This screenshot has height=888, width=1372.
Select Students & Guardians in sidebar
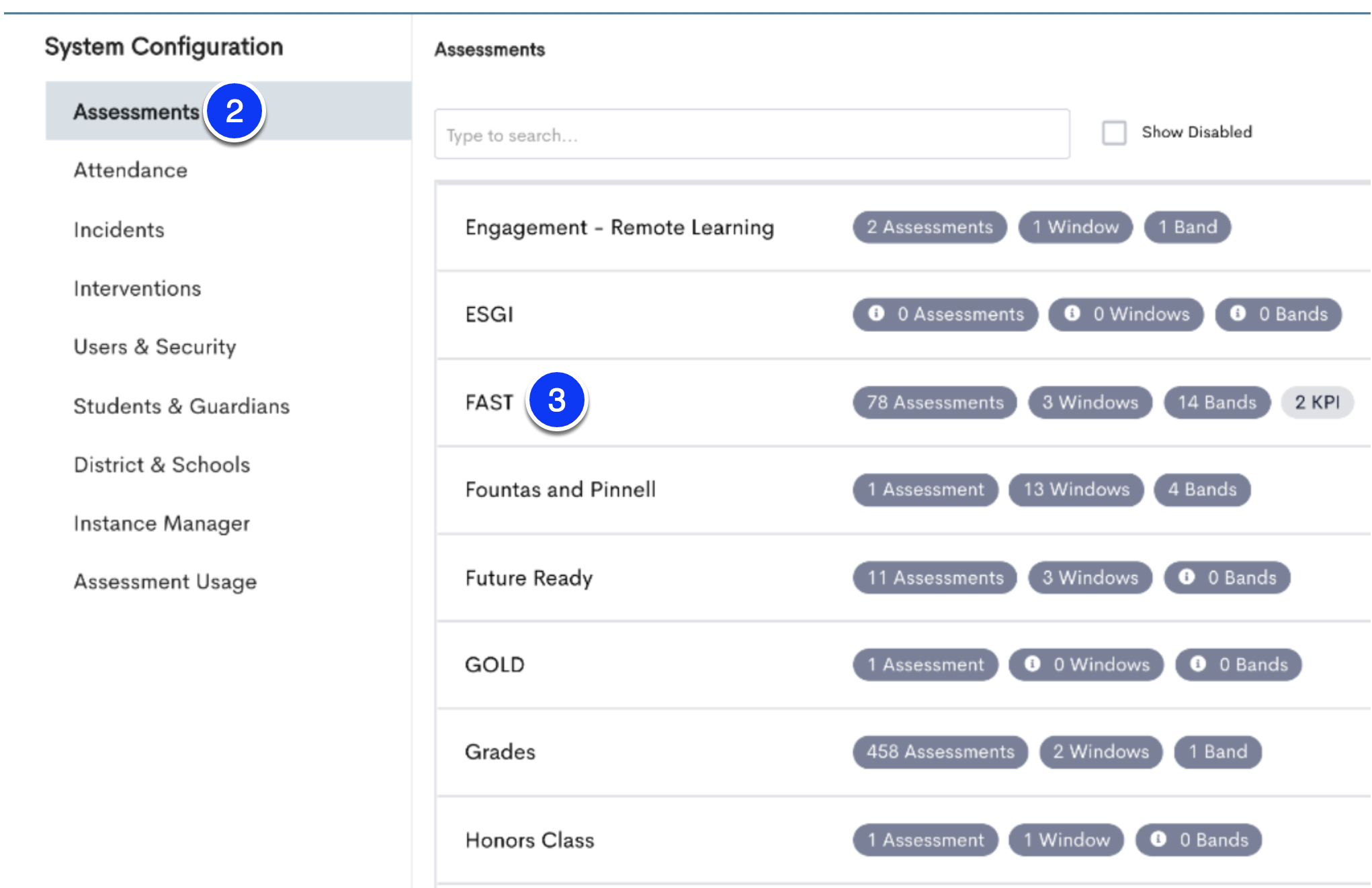pos(181,406)
